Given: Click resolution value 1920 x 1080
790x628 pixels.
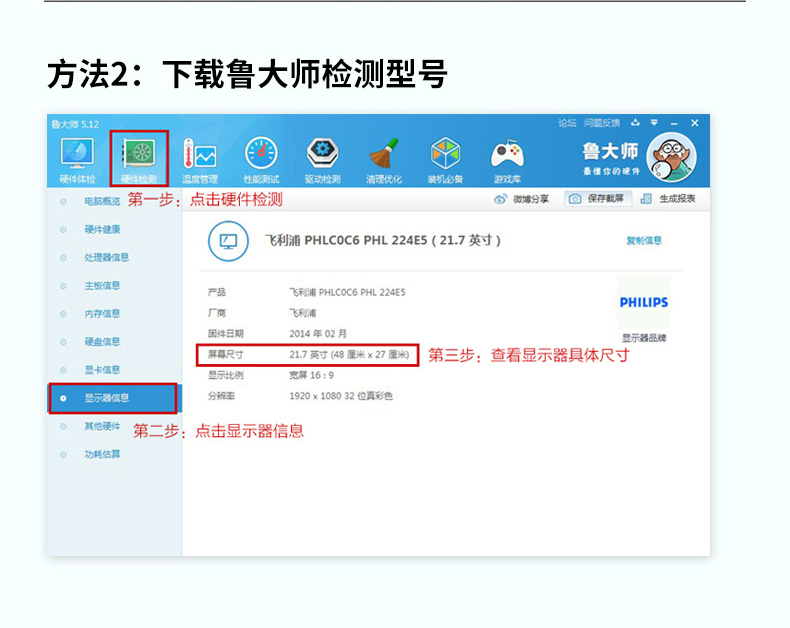Looking at the screenshot, I should pyautogui.click(x=341, y=396).
